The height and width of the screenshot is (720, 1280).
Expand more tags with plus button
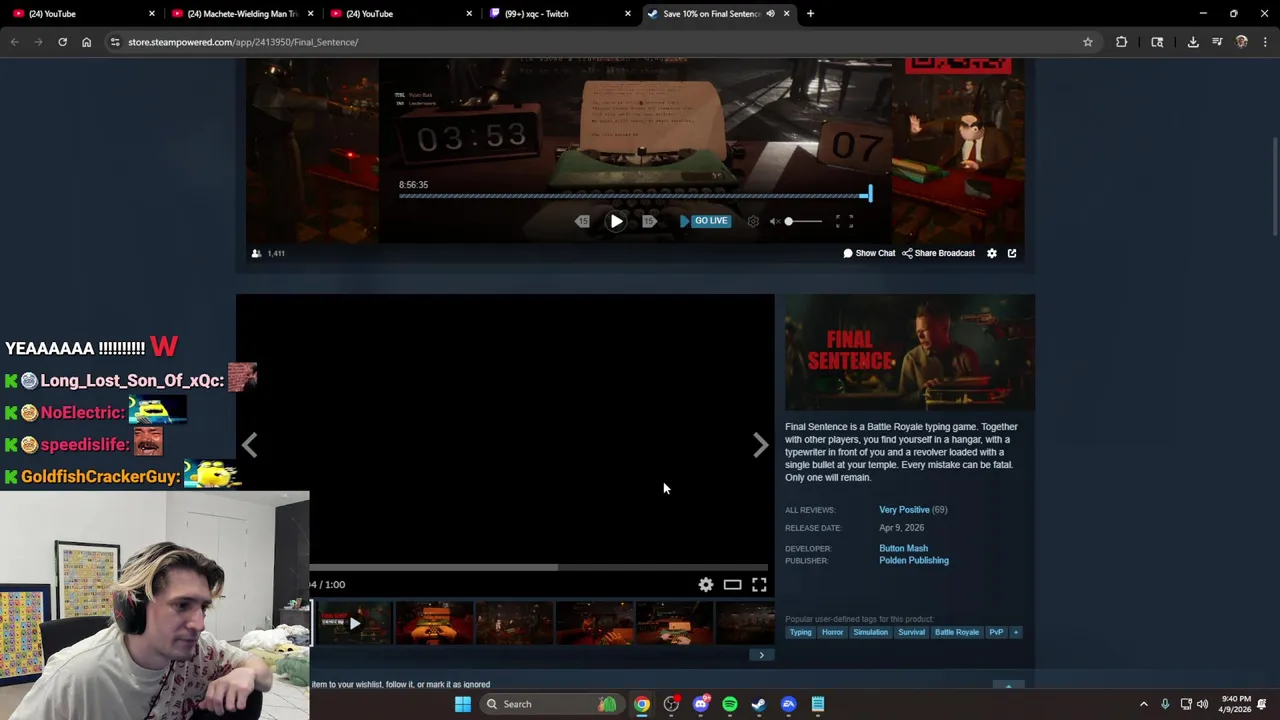(1015, 632)
